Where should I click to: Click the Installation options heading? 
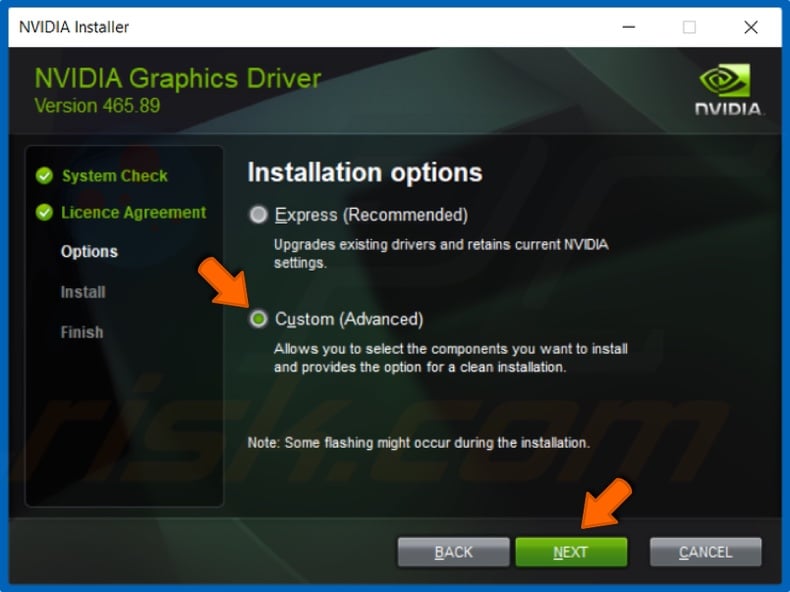365,172
